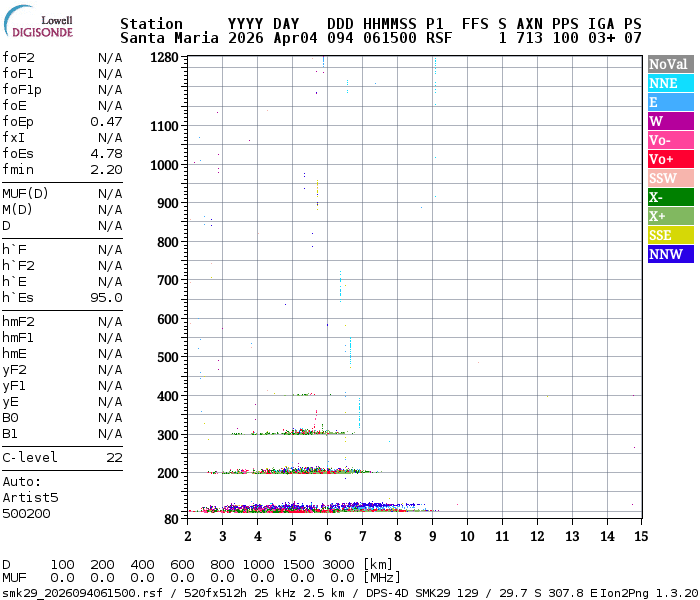Select the C-level value 22
Screen dimensions: 700x600
pos(114,457)
